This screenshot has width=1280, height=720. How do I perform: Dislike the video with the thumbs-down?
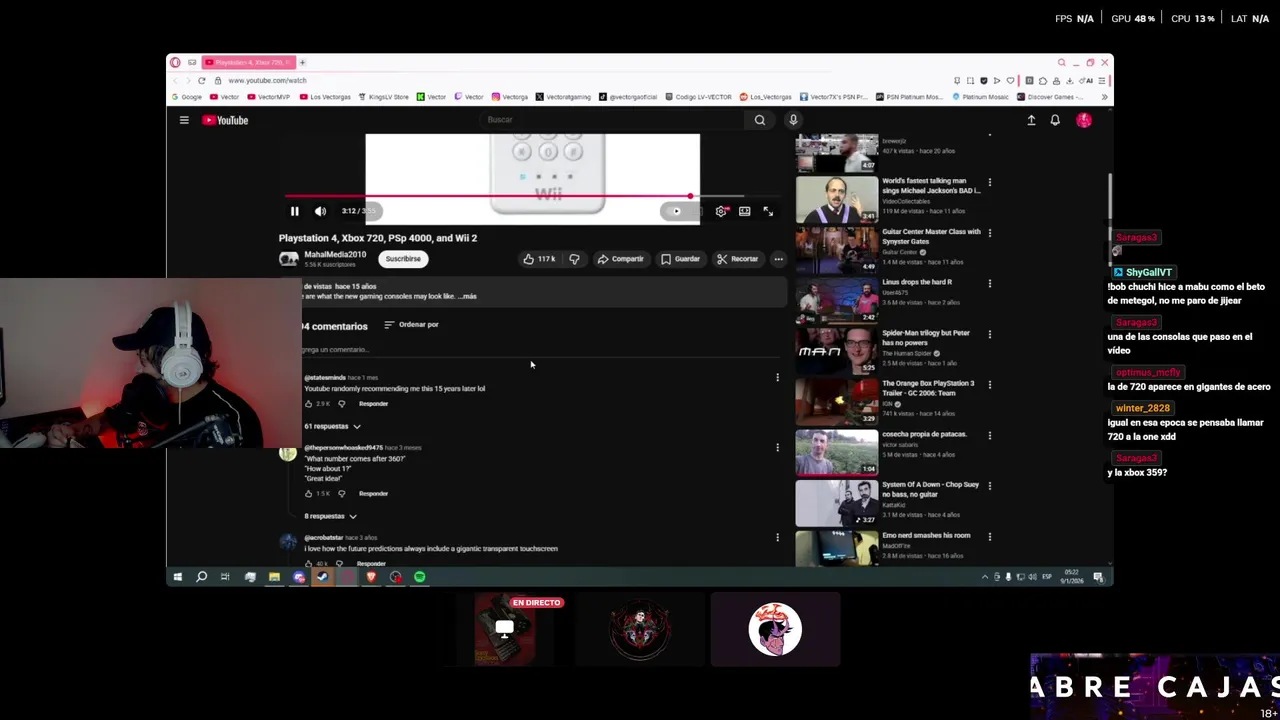click(x=574, y=259)
